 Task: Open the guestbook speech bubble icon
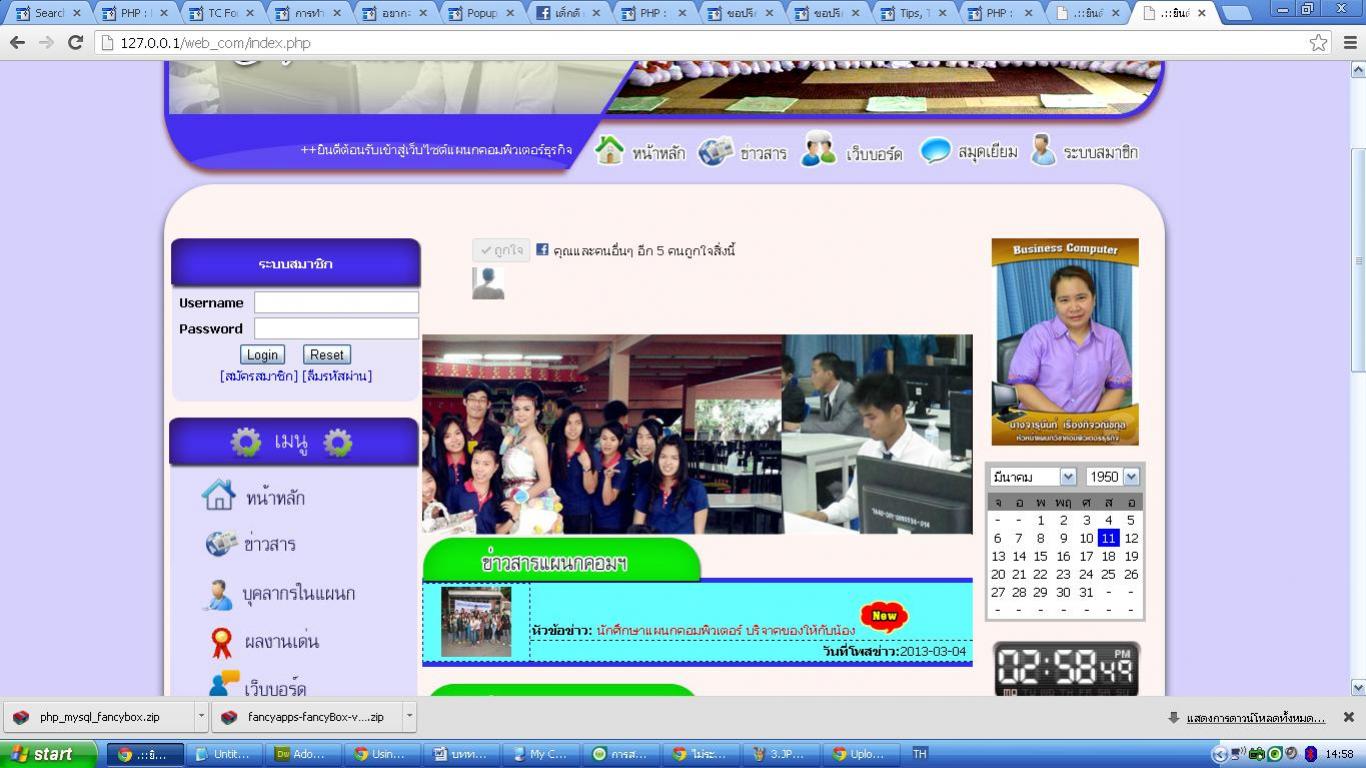click(935, 151)
